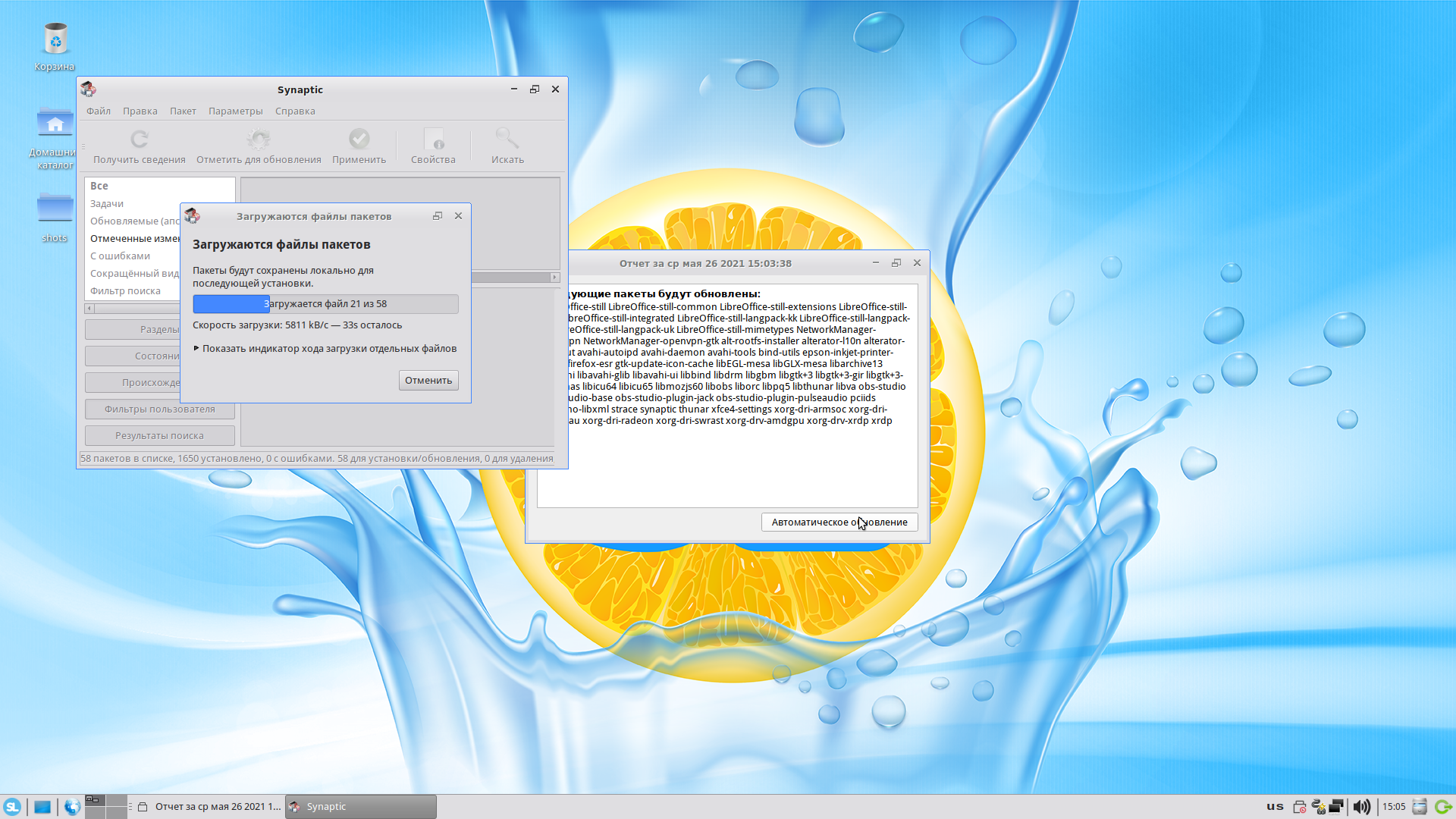This screenshot has width=1456, height=819.
Task: Open the shots folder on desktop
Action: (x=55, y=209)
